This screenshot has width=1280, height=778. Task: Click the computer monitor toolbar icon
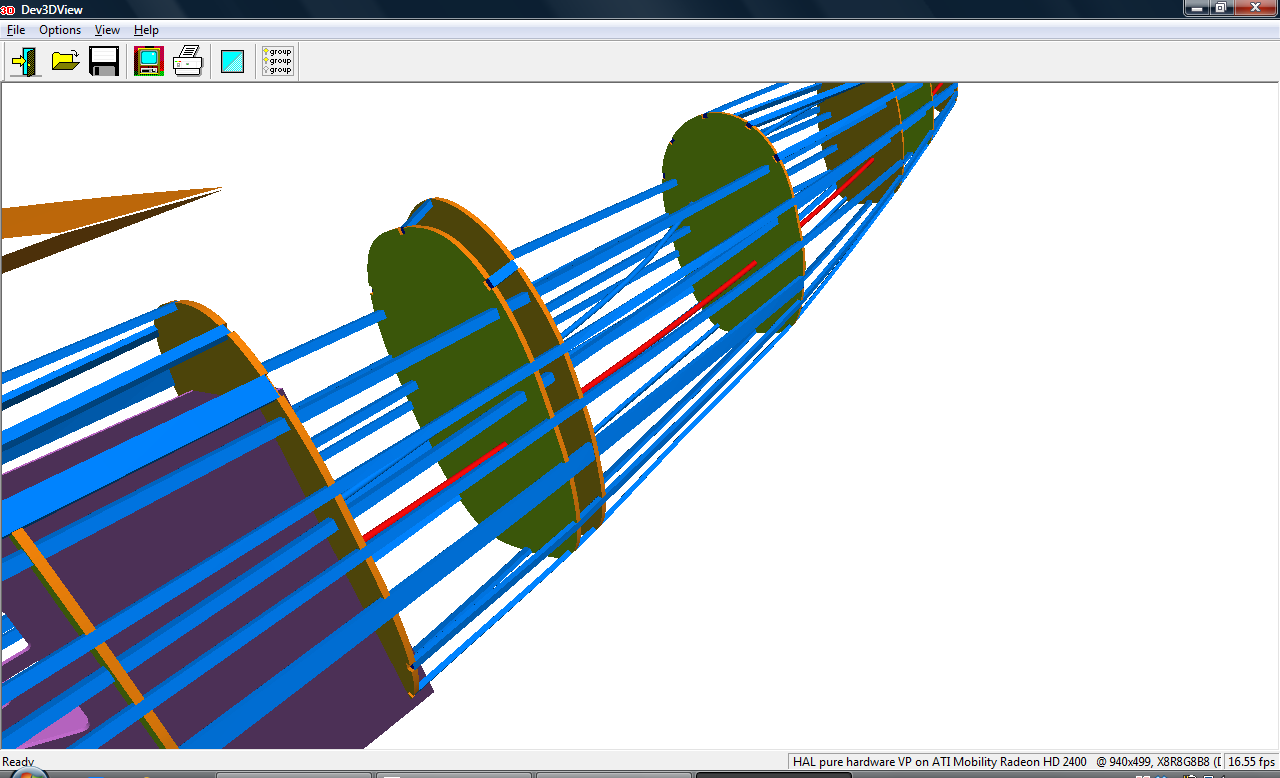149,61
